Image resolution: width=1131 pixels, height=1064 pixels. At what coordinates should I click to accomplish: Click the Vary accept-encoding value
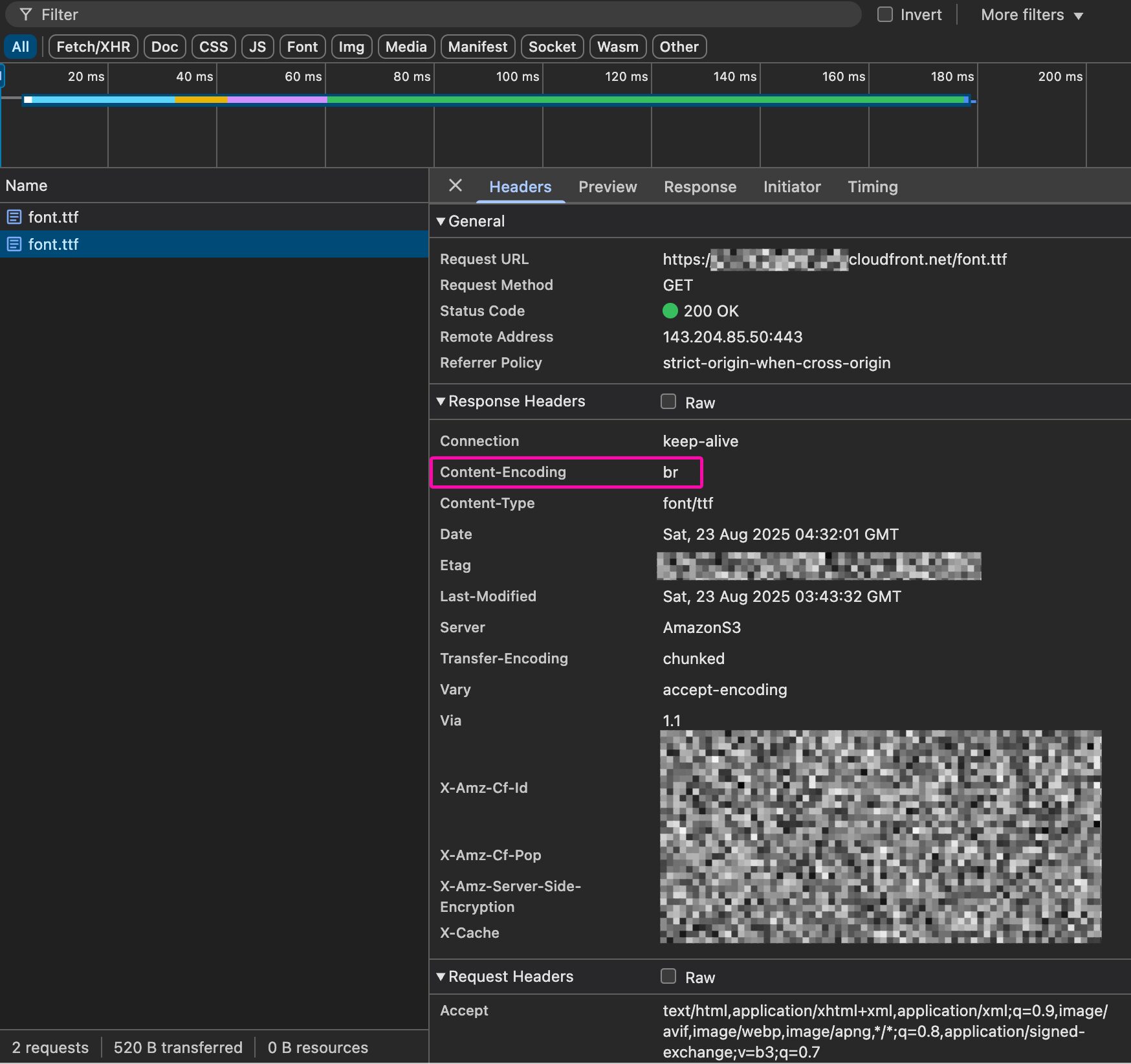tap(725, 689)
